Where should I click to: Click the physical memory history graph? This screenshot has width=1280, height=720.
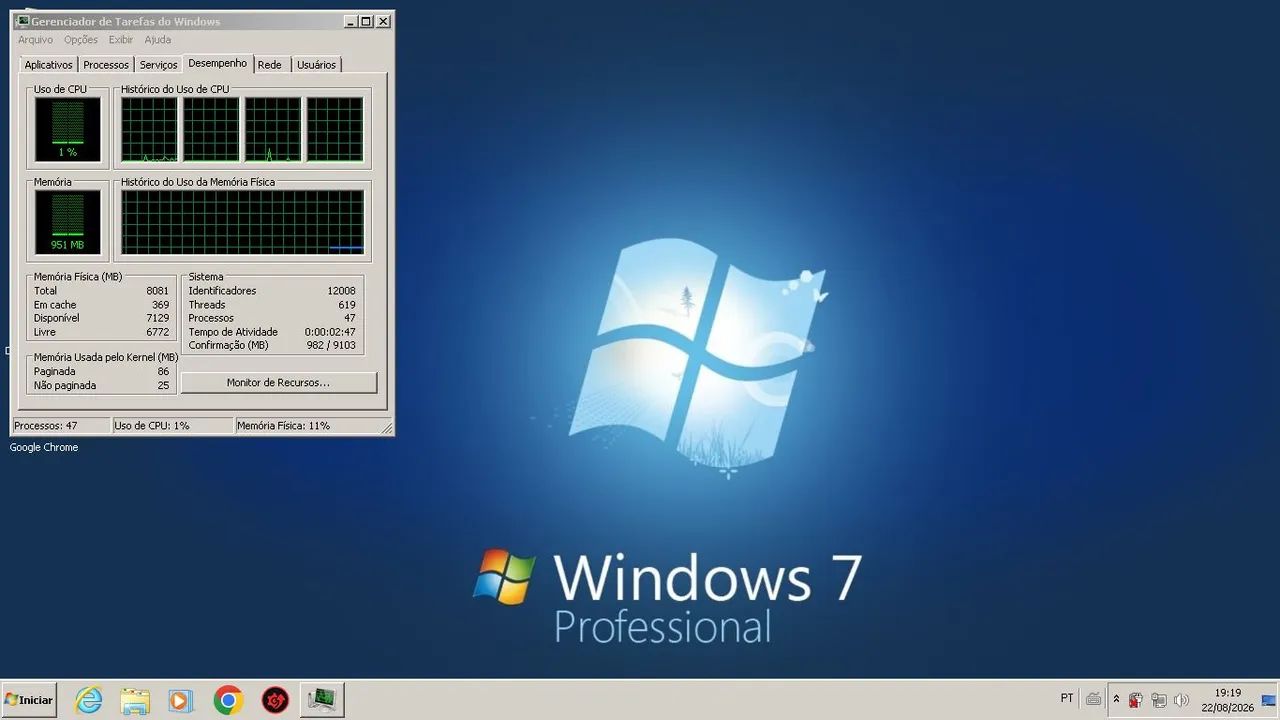tap(243, 222)
